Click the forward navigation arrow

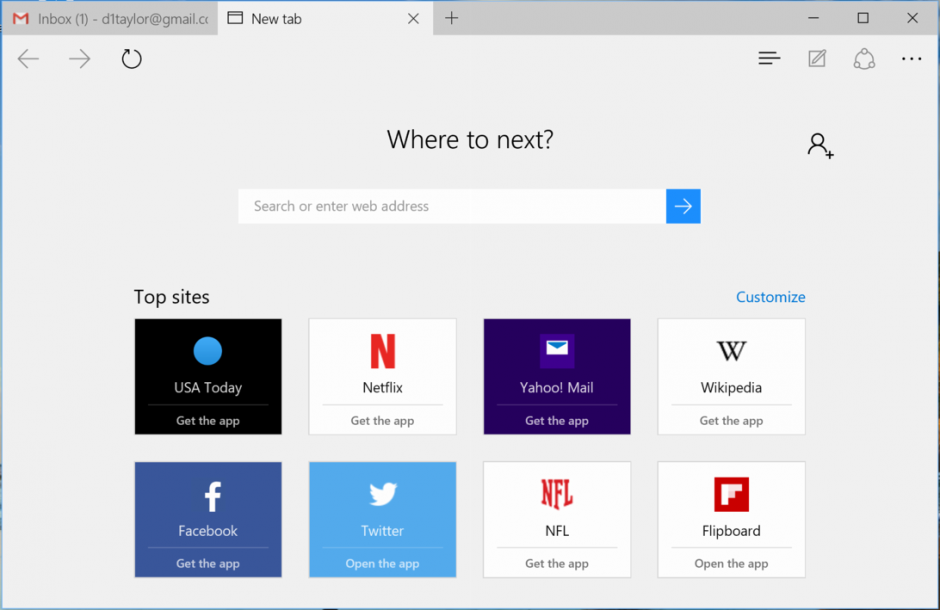pos(78,58)
